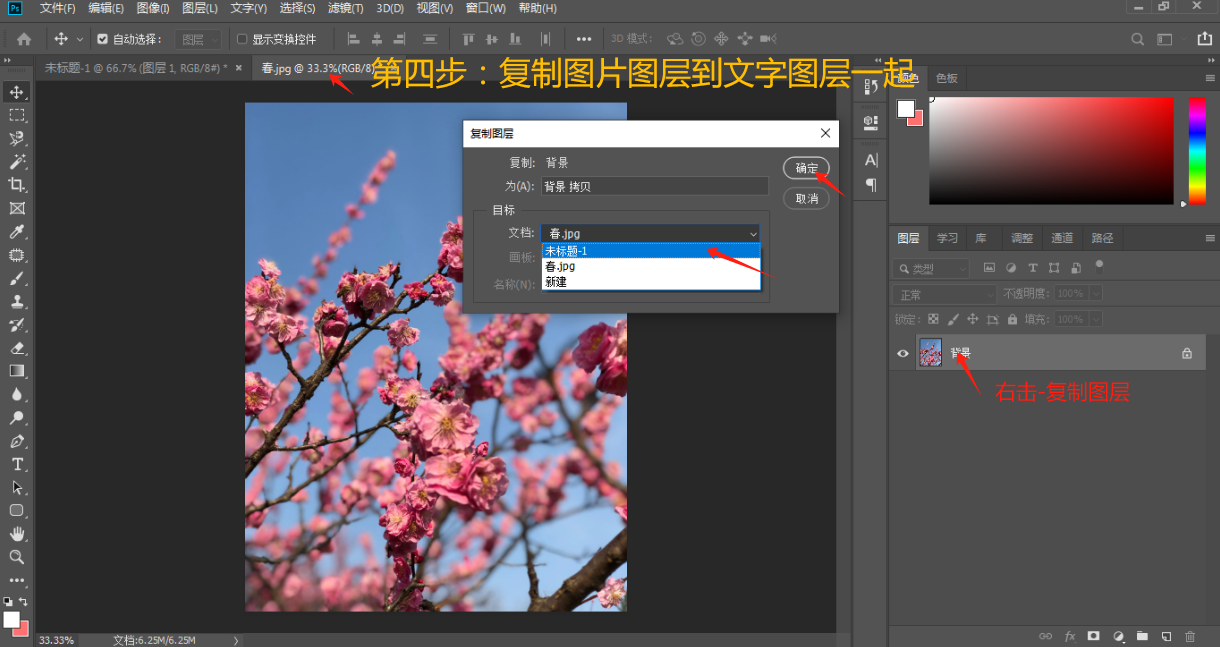Uncheck the 自动选择 checkbox
The image size is (1220, 647).
[102, 40]
